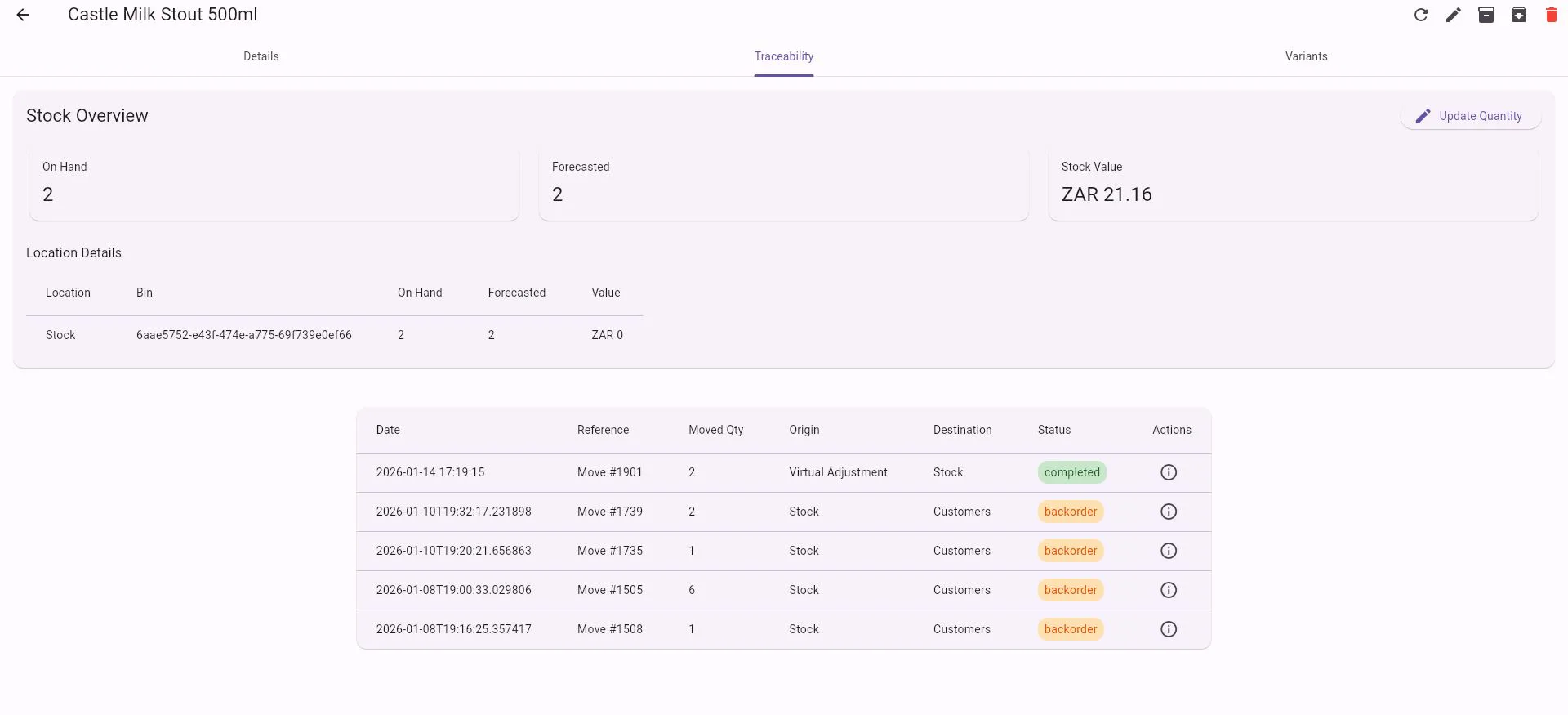Click the inventory box icon with a dash
The width and height of the screenshot is (1568, 715).
pyautogui.click(x=1486, y=15)
